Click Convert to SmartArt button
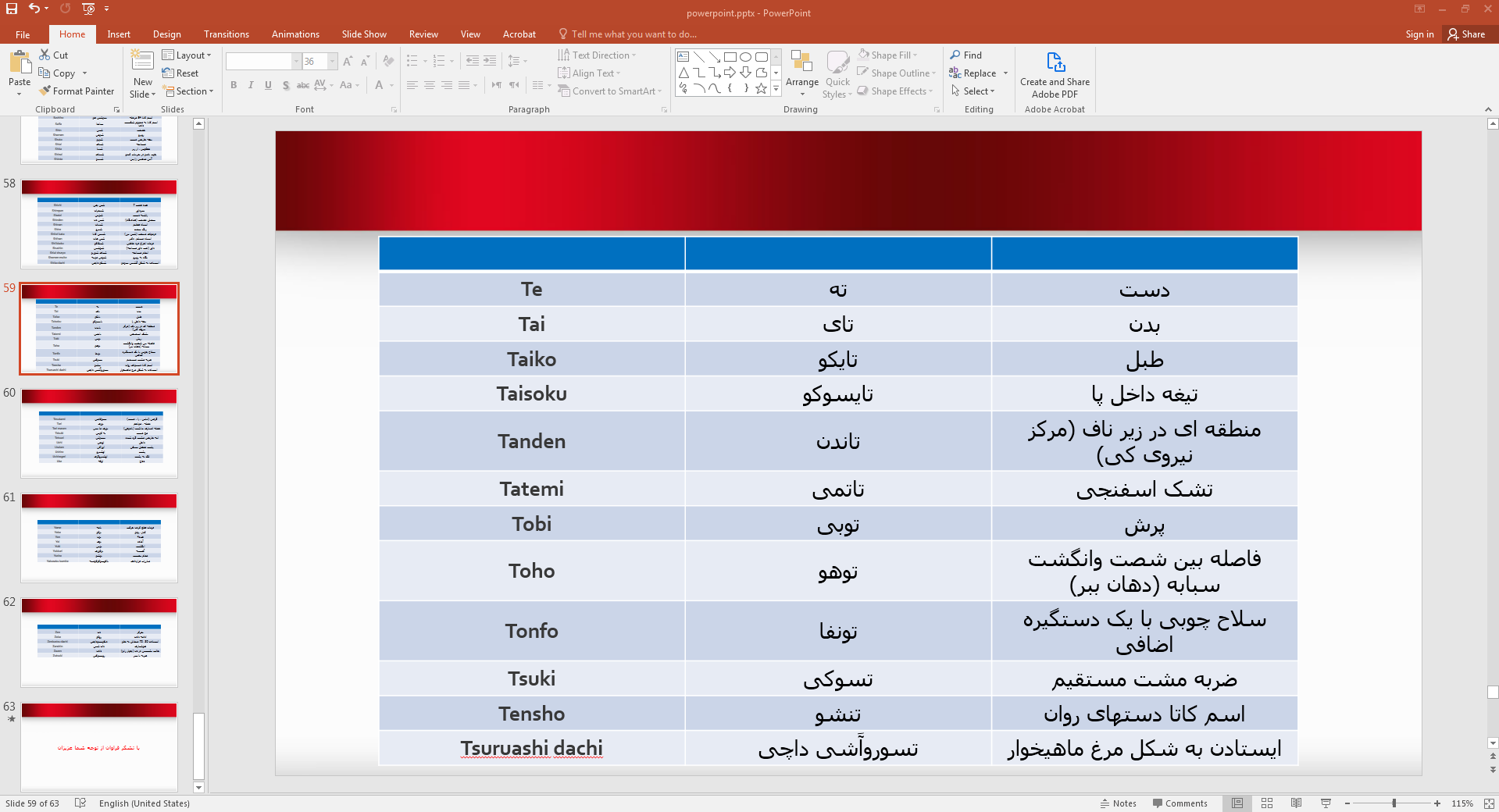This screenshot has height=812, width=1499. click(609, 91)
